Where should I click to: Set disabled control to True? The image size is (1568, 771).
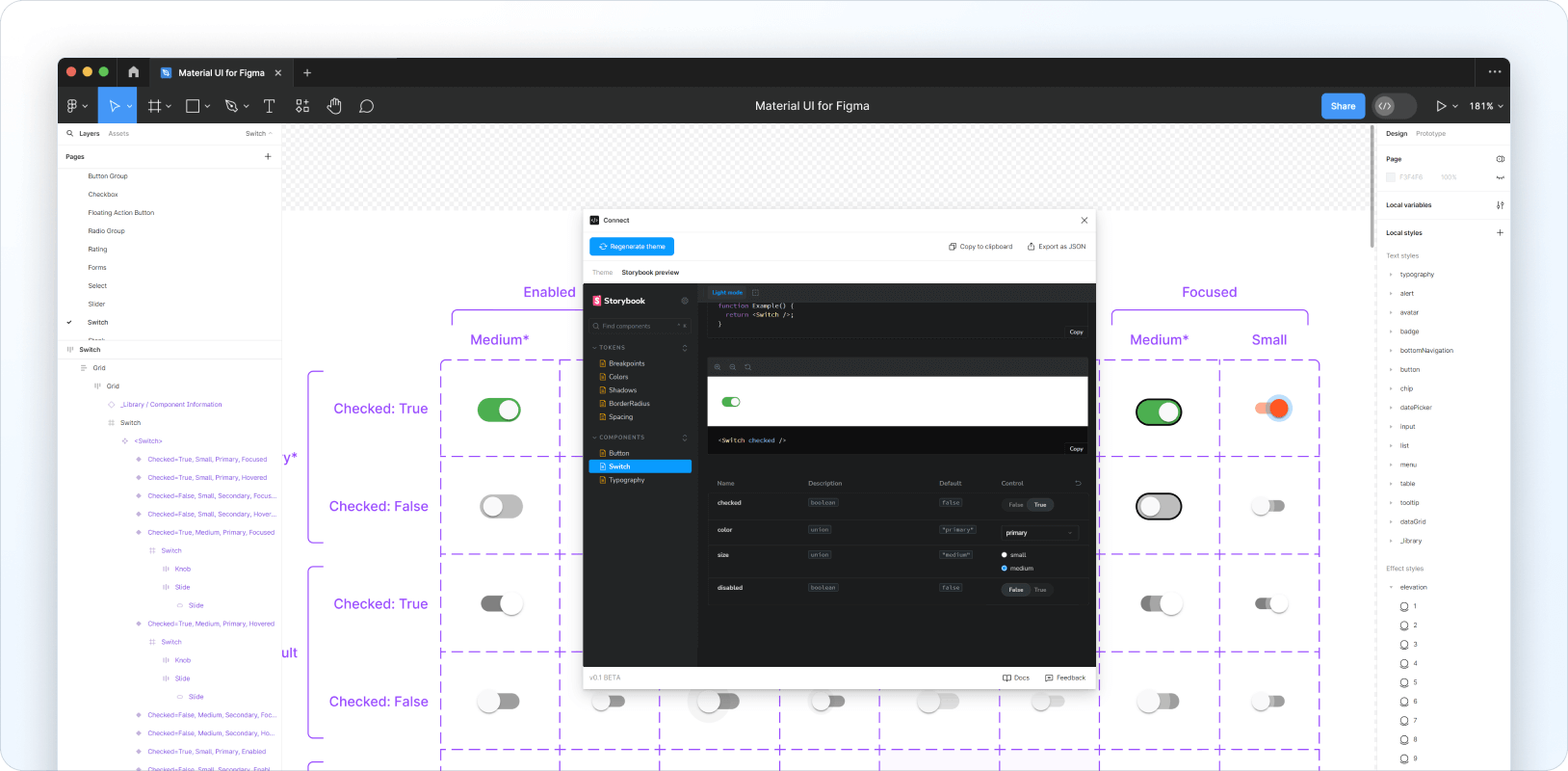(x=1040, y=590)
